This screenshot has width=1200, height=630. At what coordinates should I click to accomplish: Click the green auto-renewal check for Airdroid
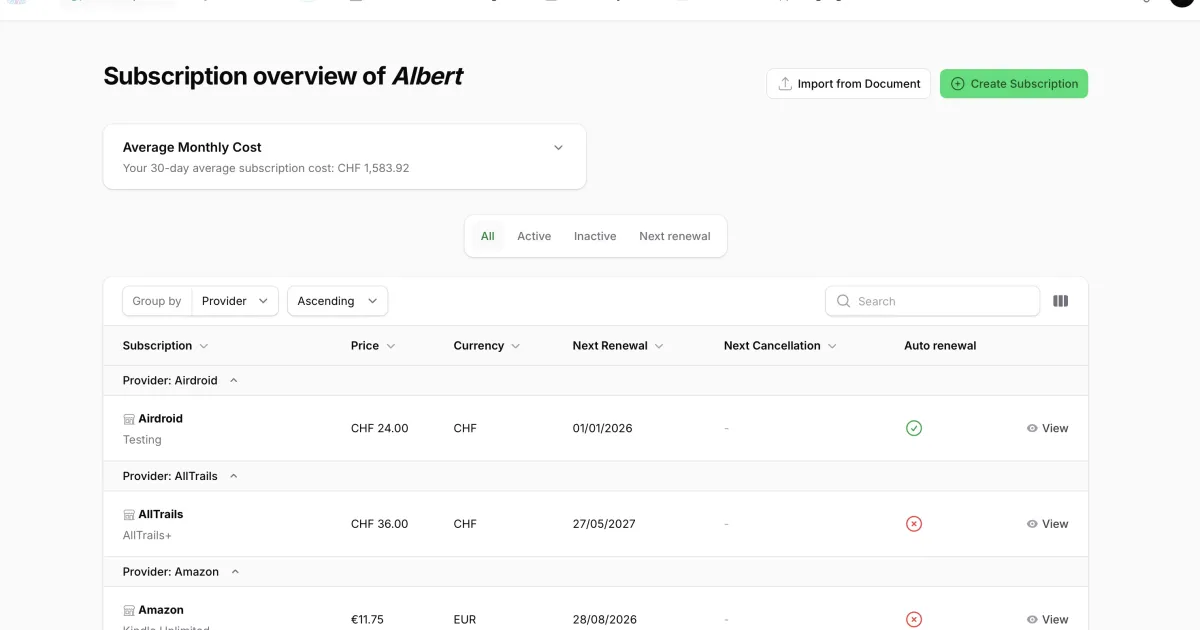coord(914,428)
